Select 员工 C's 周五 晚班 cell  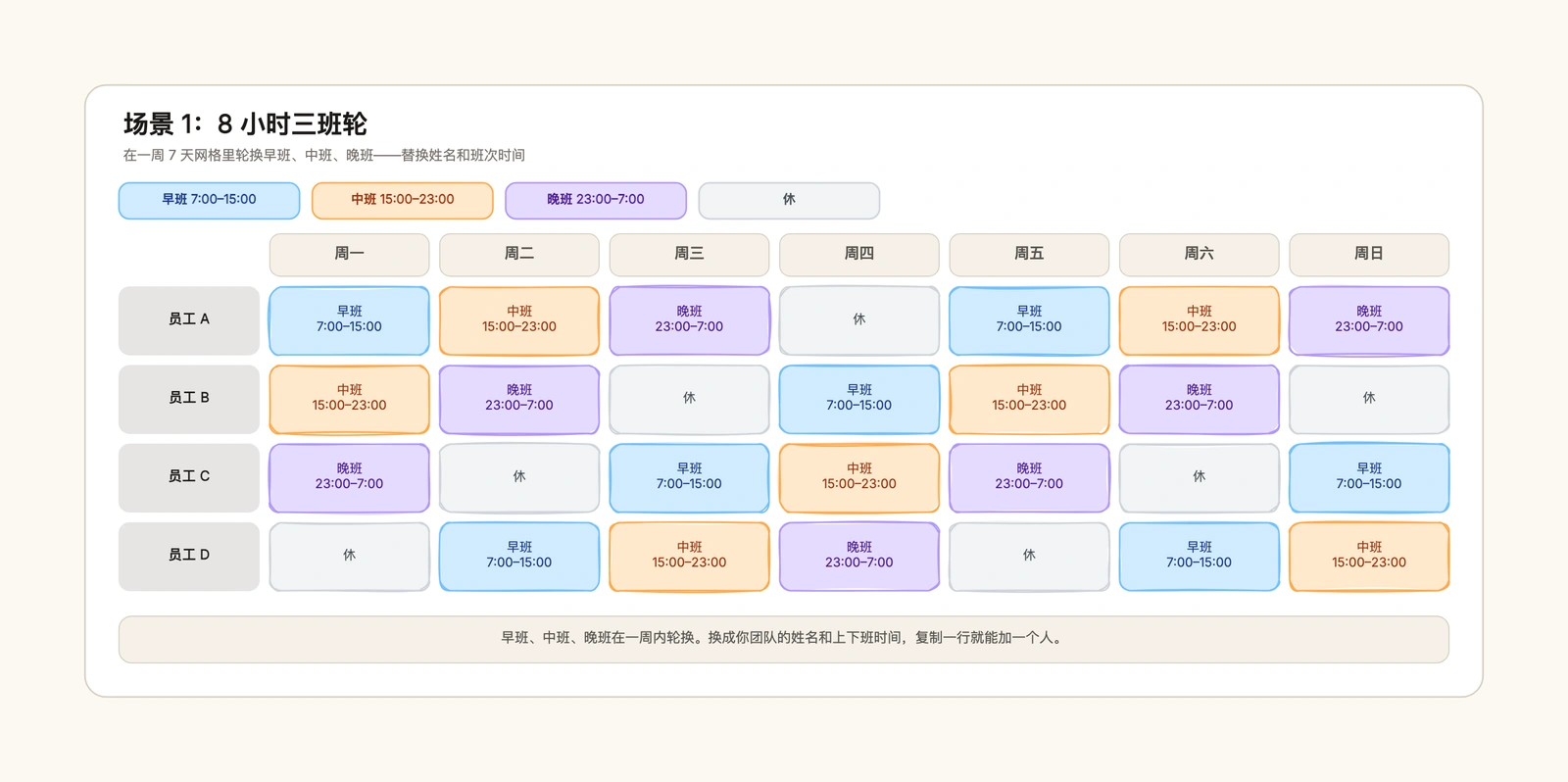click(1029, 477)
